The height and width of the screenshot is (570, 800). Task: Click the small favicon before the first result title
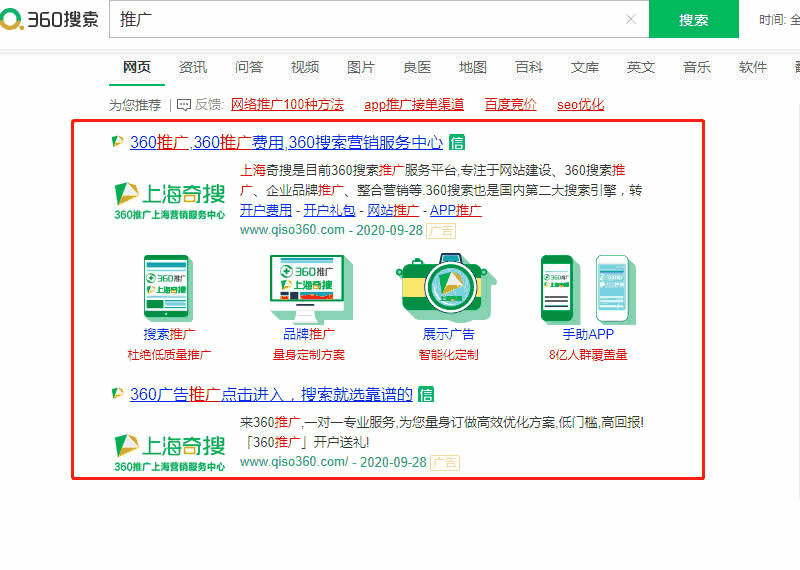pyautogui.click(x=117, y=141)
